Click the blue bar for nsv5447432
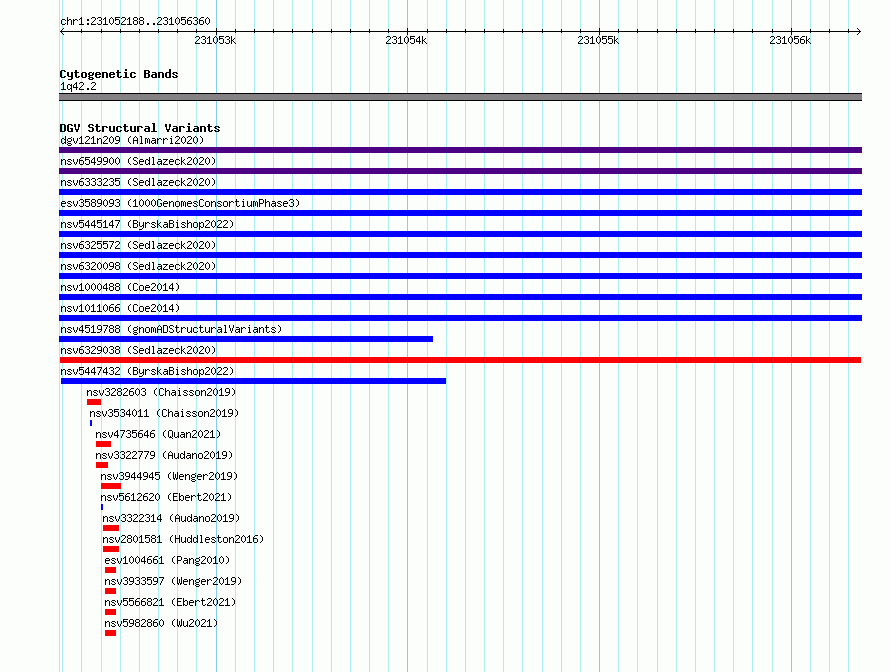The width and height of the screenshot is (890, 672). 253,381
